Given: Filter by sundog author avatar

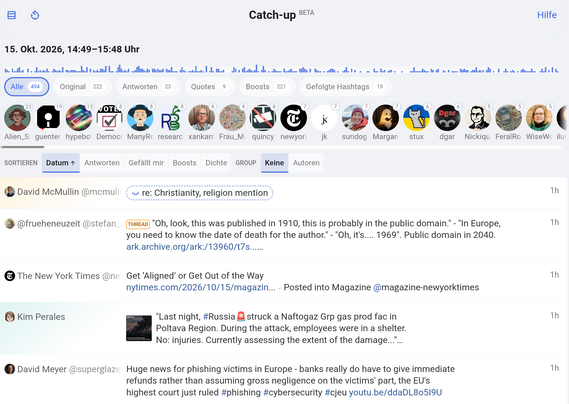Looking at the screenshot, I should [x=355, y=118].
